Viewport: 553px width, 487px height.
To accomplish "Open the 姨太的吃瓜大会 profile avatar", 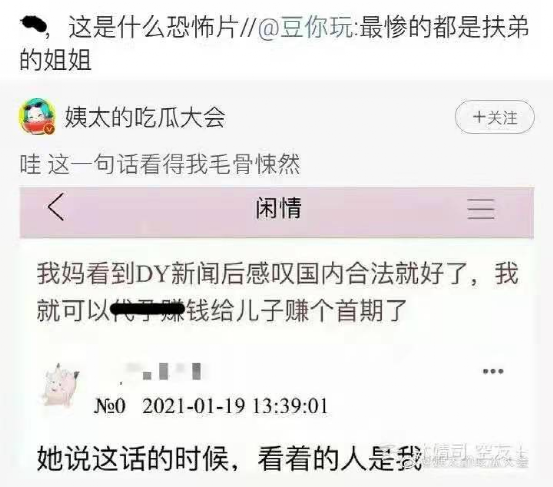I will coord(37,117).
